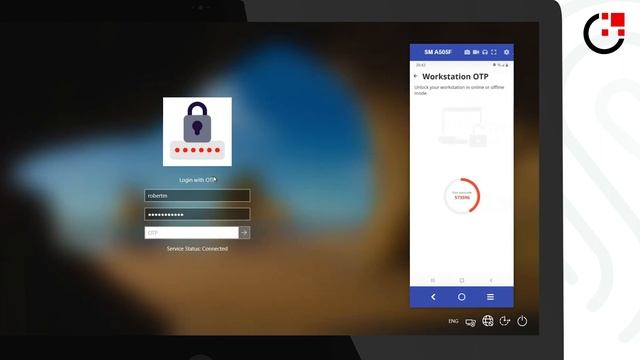This screenshot has width=640, height=360.
Task: Go back using the arrow beside Workstation OTP
Action: tap(416, 76)
